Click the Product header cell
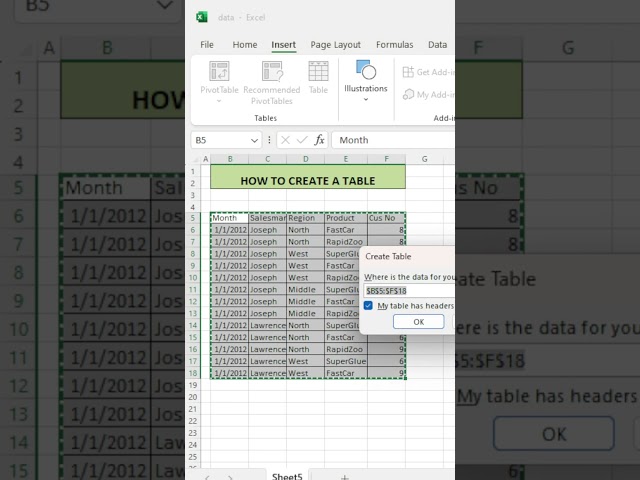640x480 pixels. point(346,218)
